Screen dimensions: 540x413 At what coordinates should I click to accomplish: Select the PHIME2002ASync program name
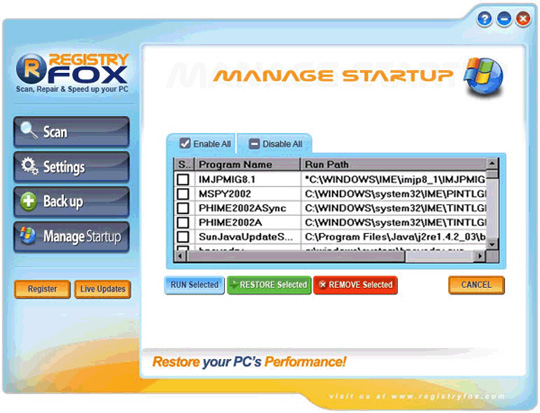(242, 208)
